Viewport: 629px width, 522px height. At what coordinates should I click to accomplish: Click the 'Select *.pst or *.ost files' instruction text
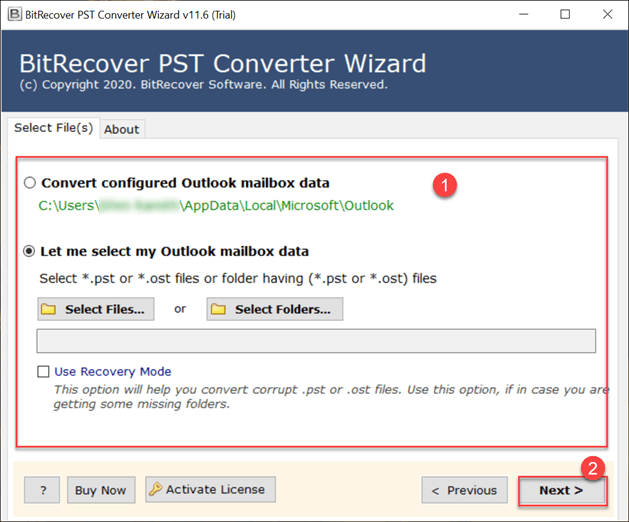238,278
